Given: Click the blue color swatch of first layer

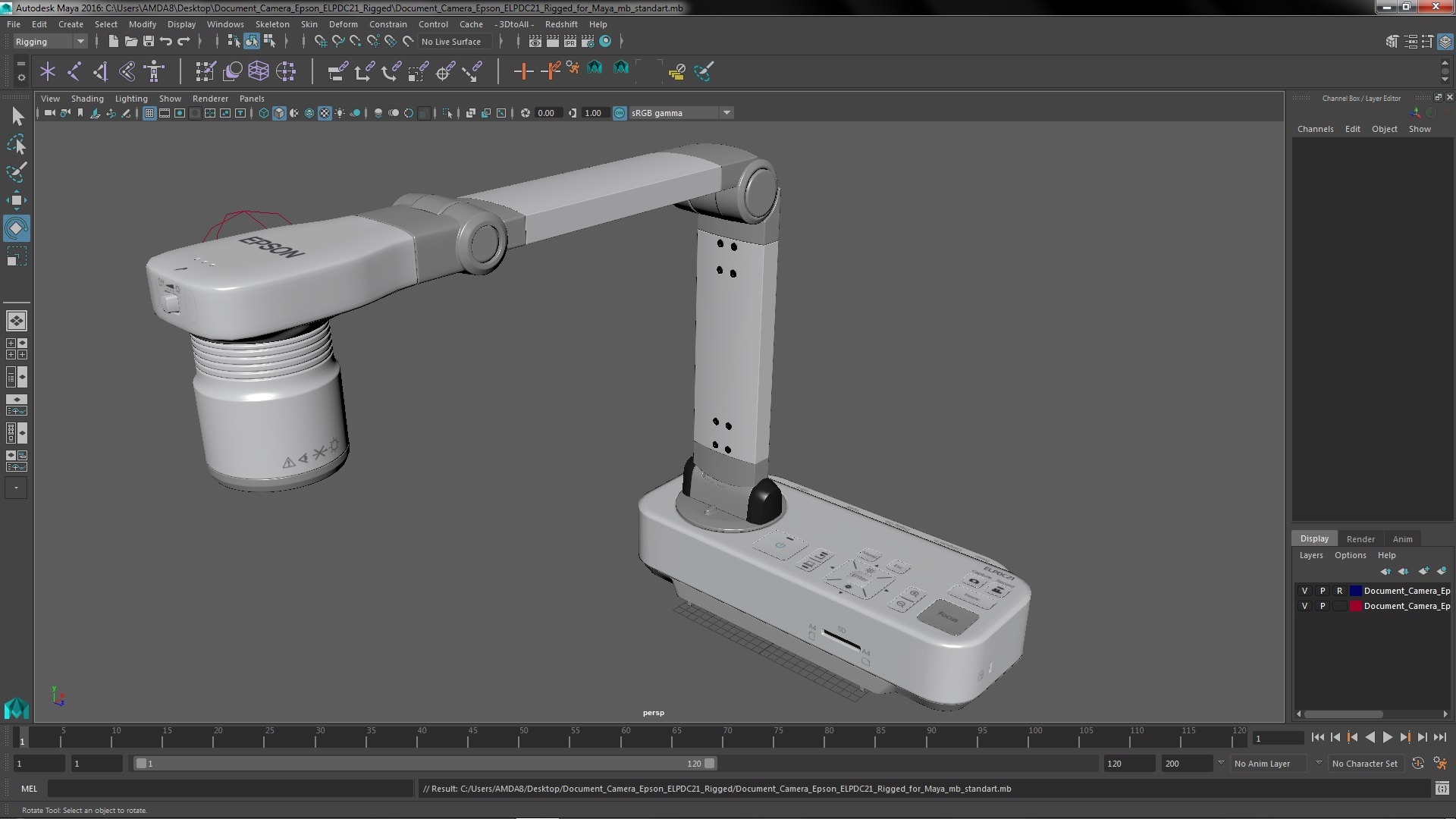Looking at the screenshot, I should point(1355,591).
